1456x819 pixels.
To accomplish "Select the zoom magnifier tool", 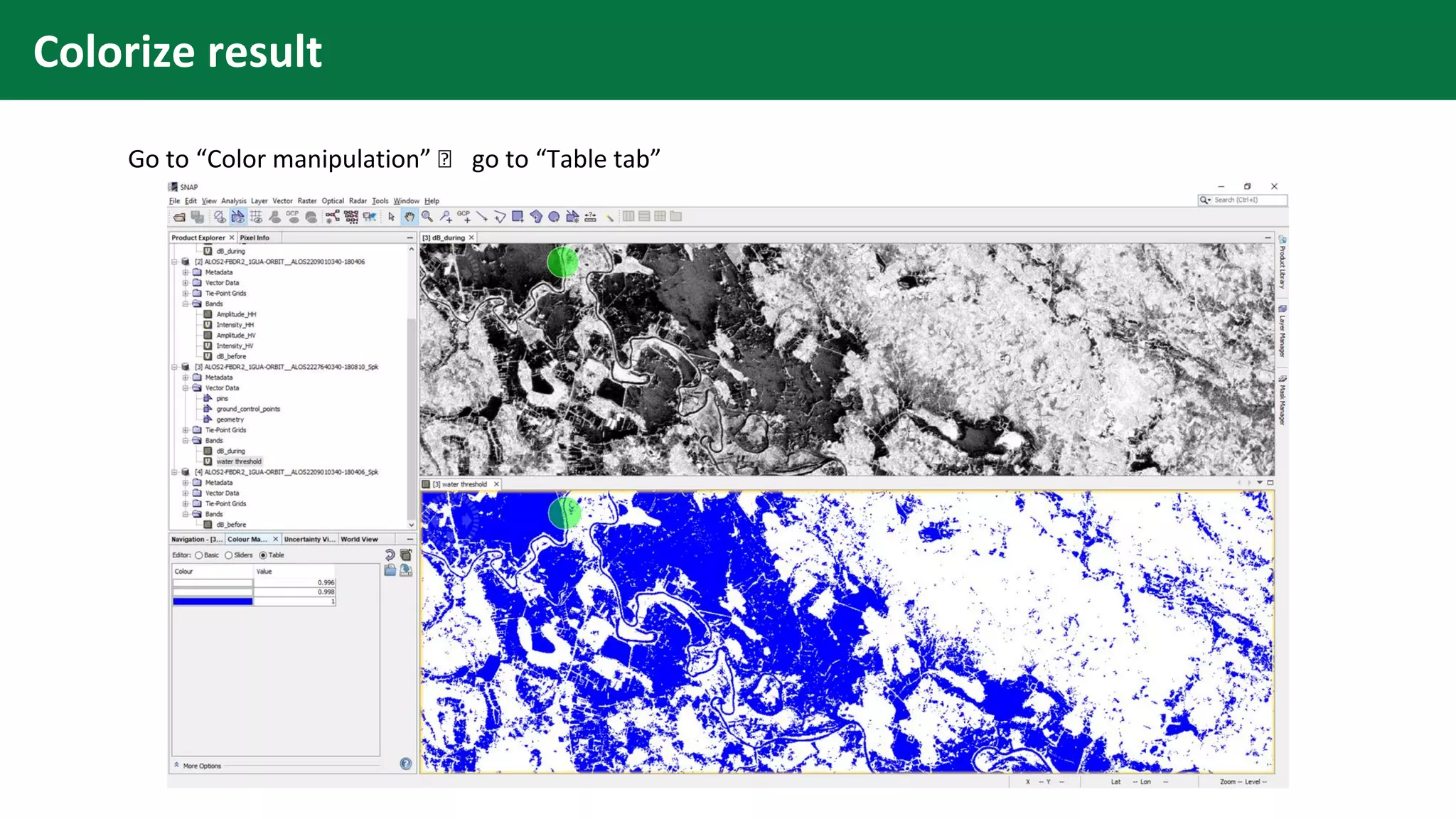I will 427,217.
